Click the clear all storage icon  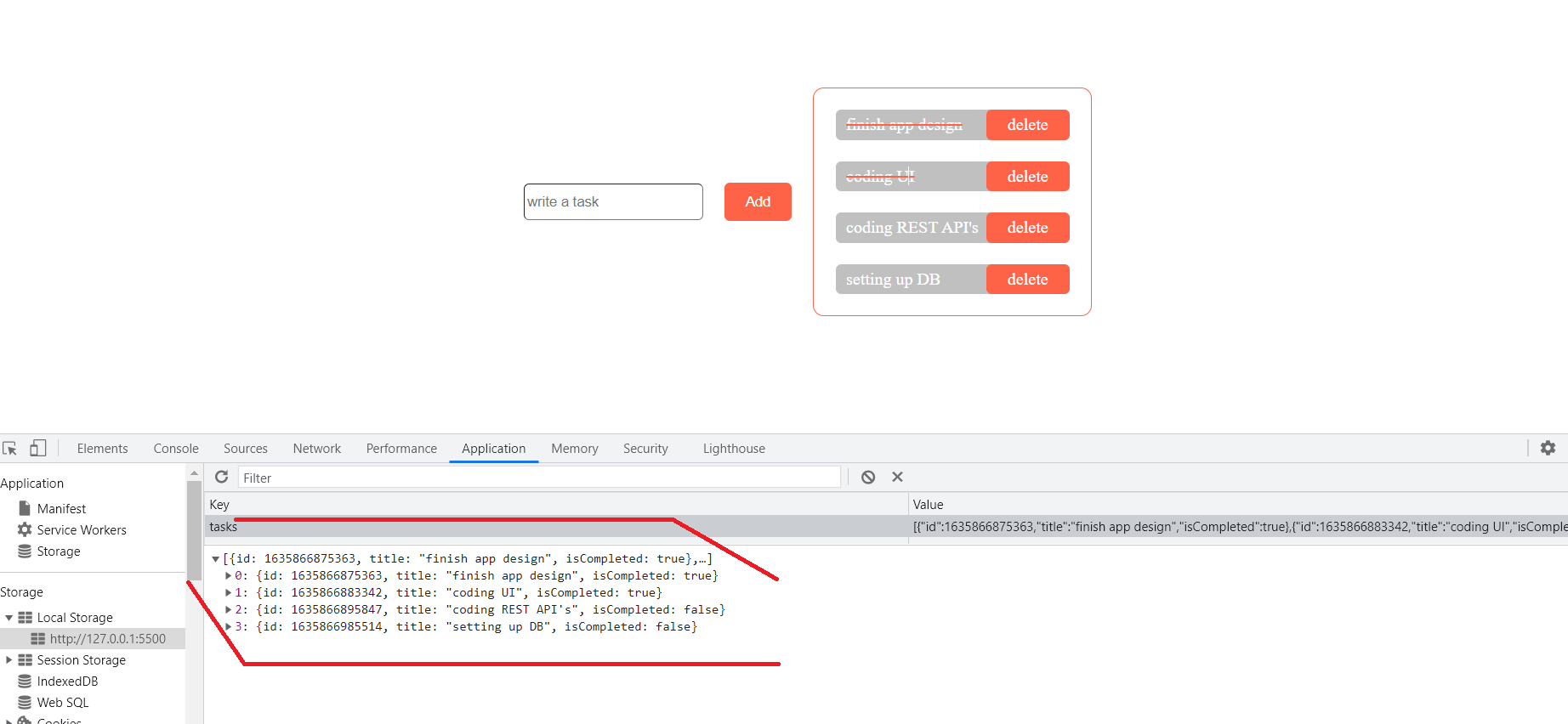tap(868, 477)
